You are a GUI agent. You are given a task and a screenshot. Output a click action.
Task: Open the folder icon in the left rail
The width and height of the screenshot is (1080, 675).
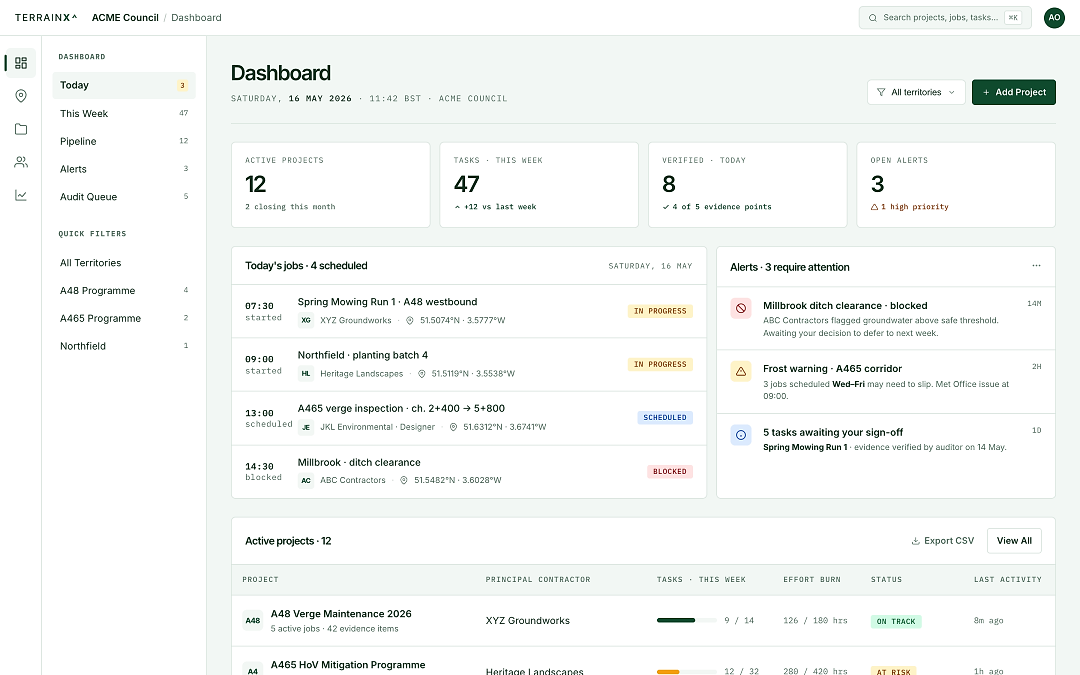coord(21,129)
